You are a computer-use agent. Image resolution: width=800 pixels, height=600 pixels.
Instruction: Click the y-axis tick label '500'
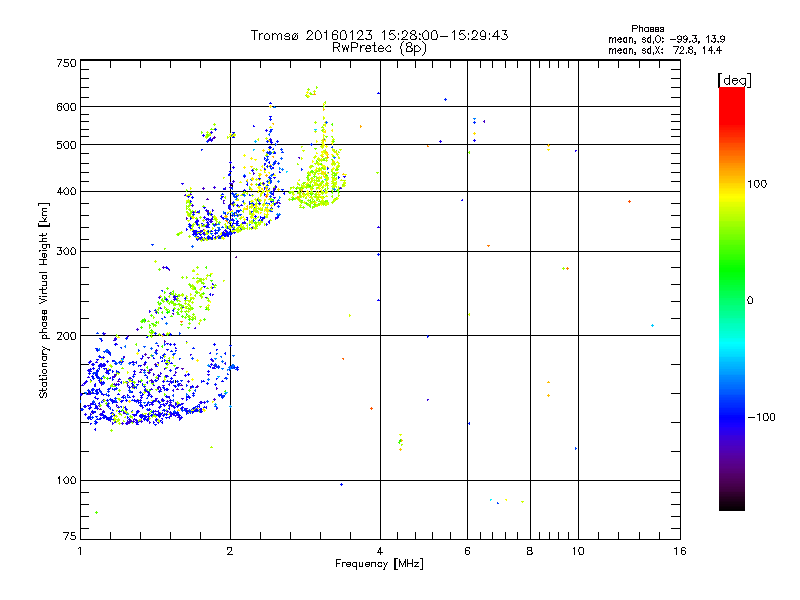click(x=66, y=145)
